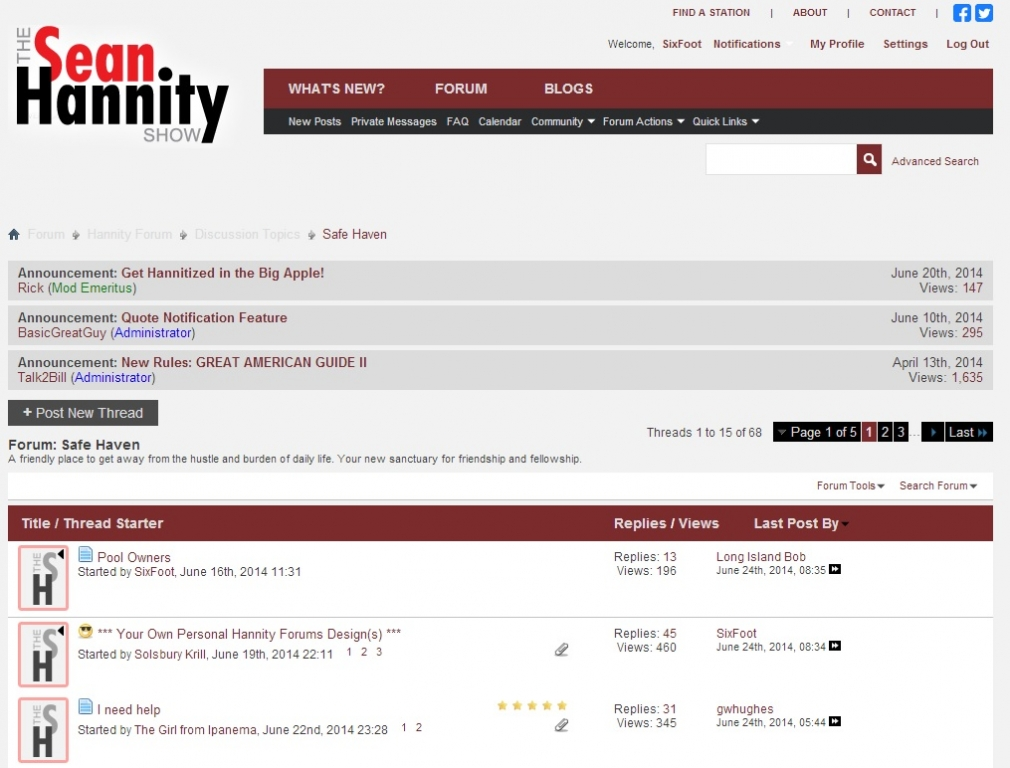The image size is (1010, 768).
Task: Open attachment paperclip on I need help thread
Action: click(x=562, y=725)
